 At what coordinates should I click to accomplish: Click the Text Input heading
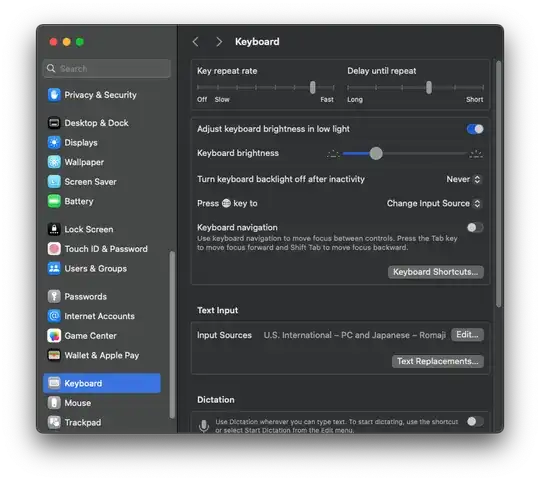coord(217,310)
